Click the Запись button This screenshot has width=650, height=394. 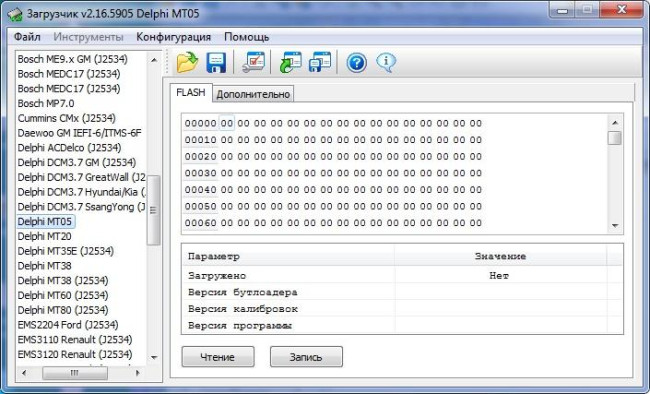pos(306,357)
